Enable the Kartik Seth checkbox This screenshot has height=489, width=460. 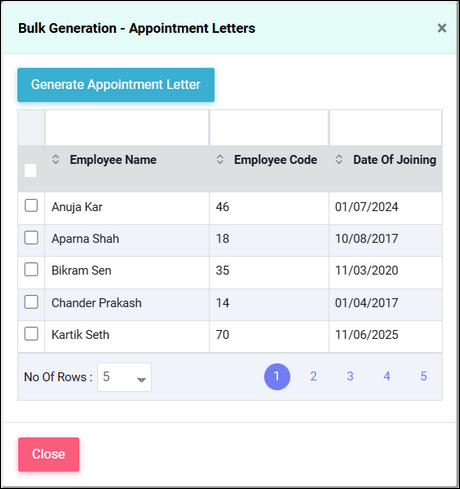pos(31,334)
